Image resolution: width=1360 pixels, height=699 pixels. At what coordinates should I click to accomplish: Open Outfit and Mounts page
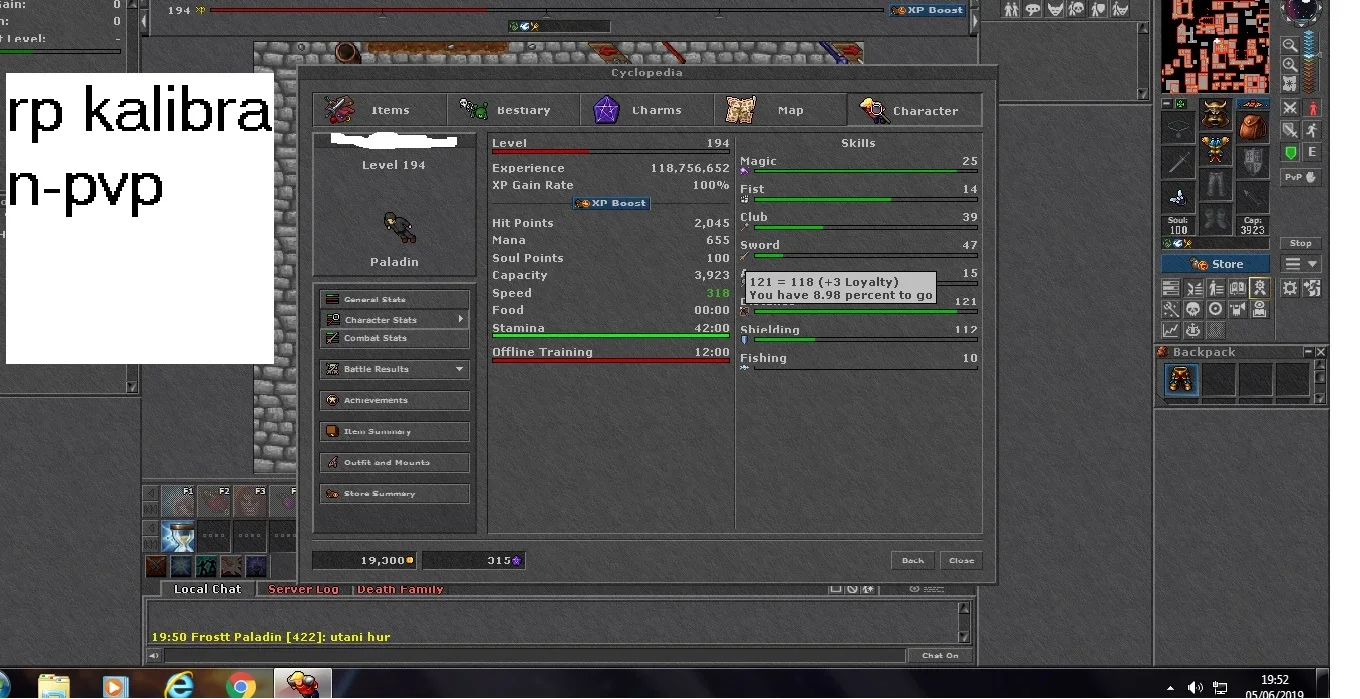[395, 462]
